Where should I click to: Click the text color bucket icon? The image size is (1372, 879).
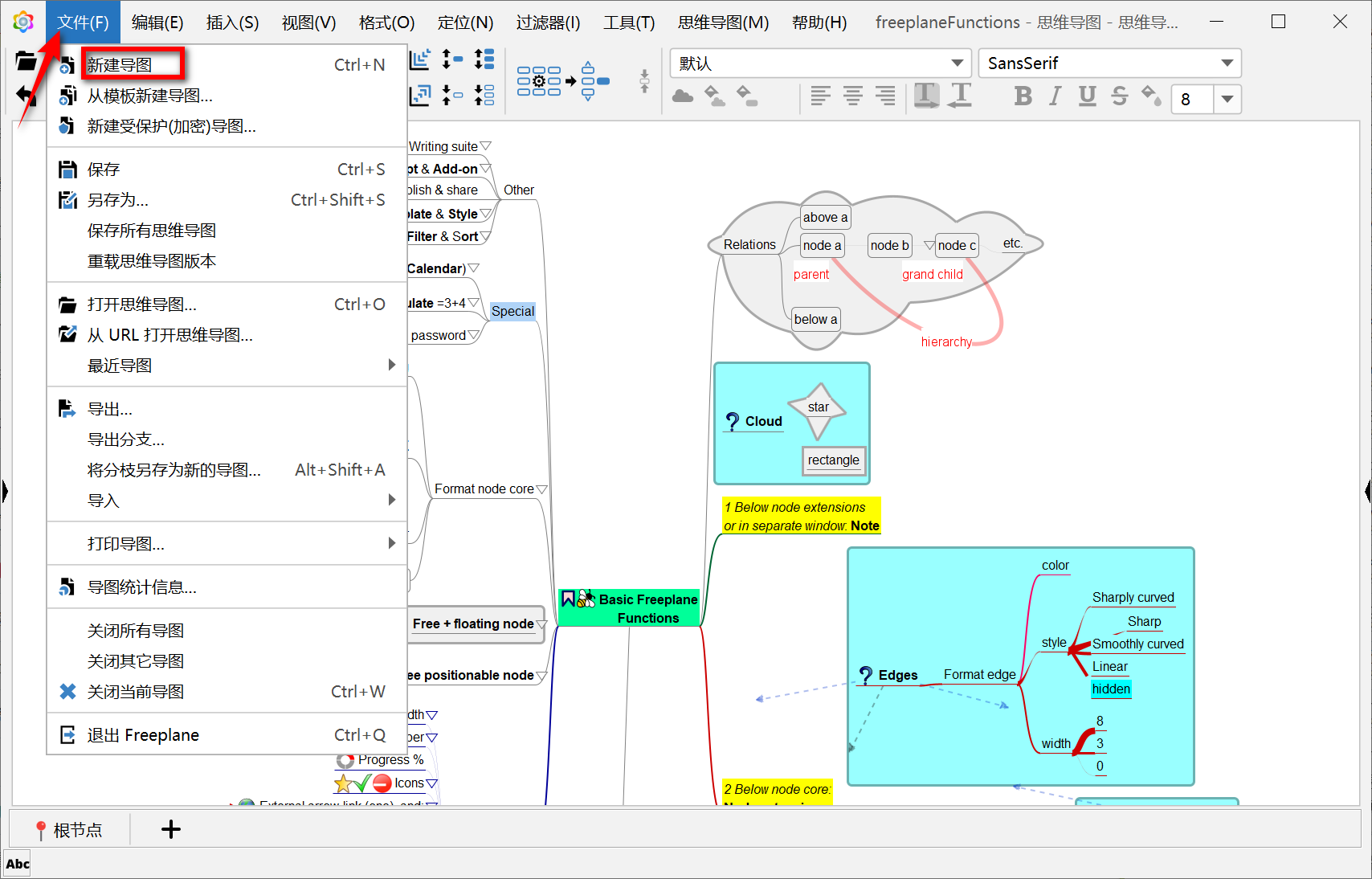[x=1151, y=96]
